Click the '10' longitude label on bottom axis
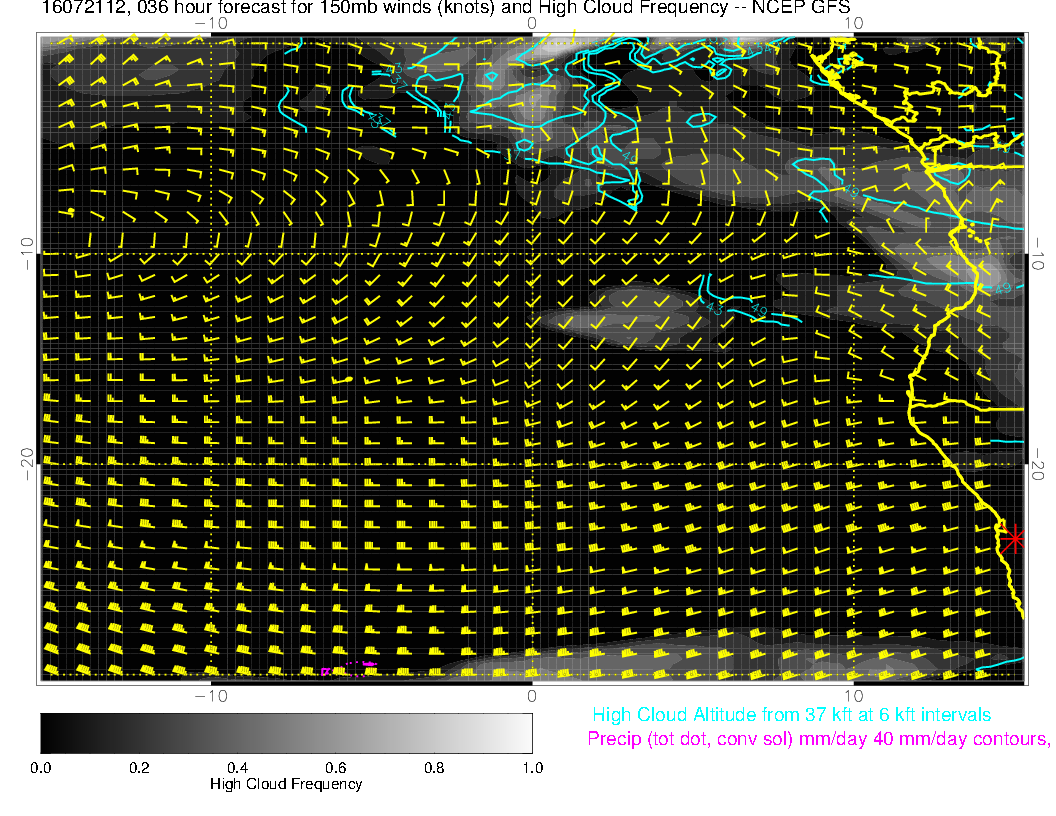This screenshot has width=1056, height=816. coord(853,695)
